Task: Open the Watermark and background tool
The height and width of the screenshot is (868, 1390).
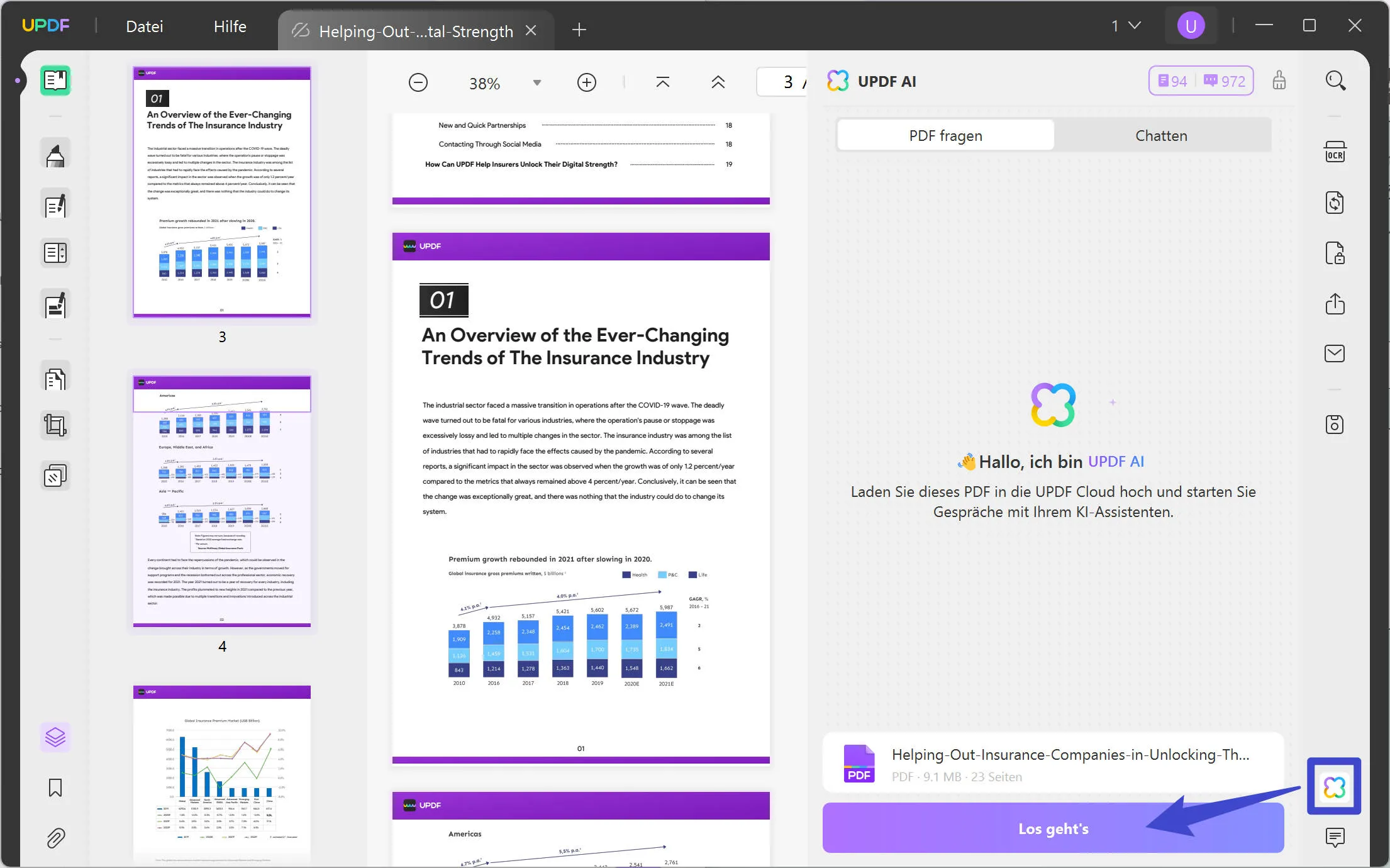Action: pyautogui.click(x=55, y=476)
